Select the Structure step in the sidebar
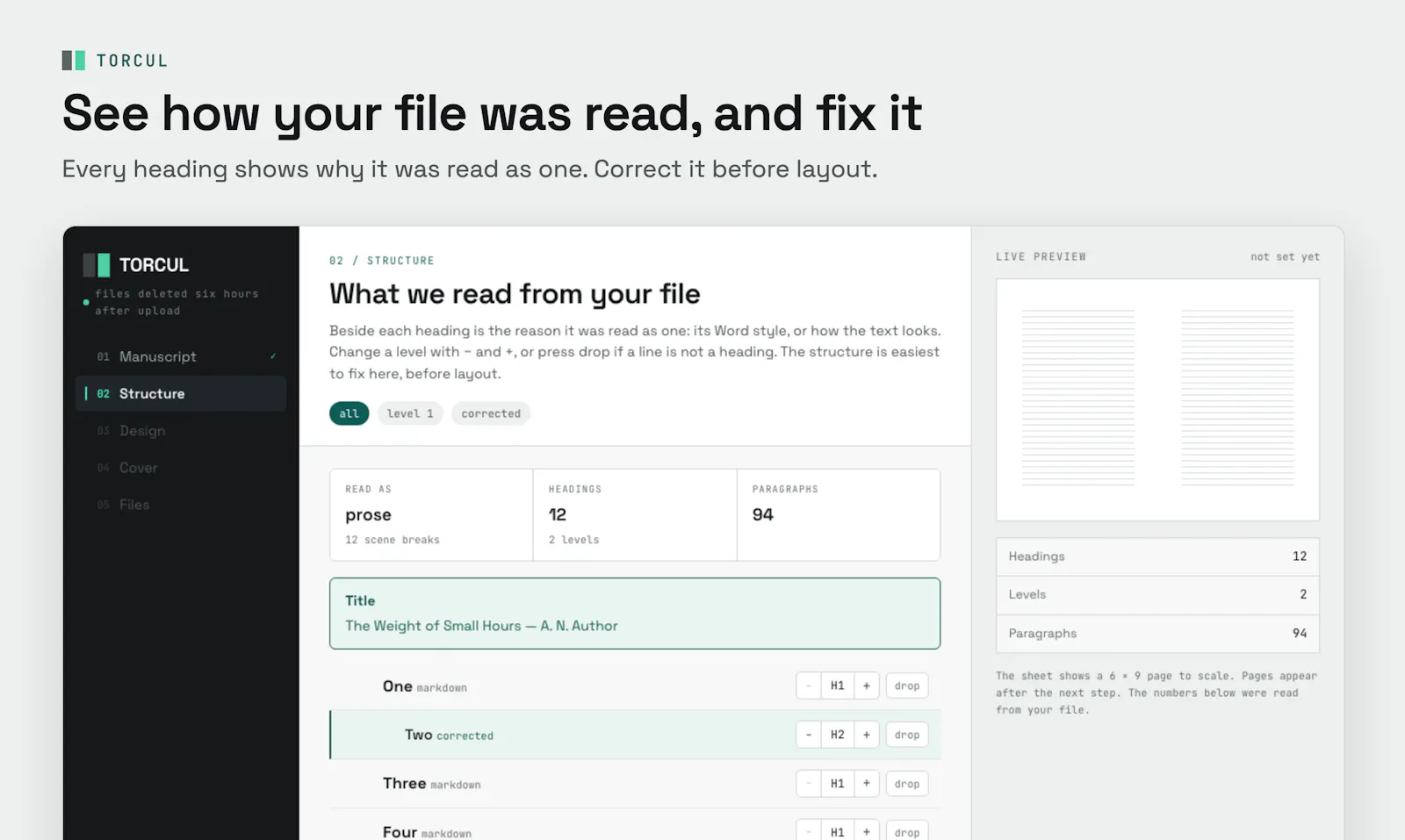Viewport: 1405px width, 840px height. (x=181, y=393)
